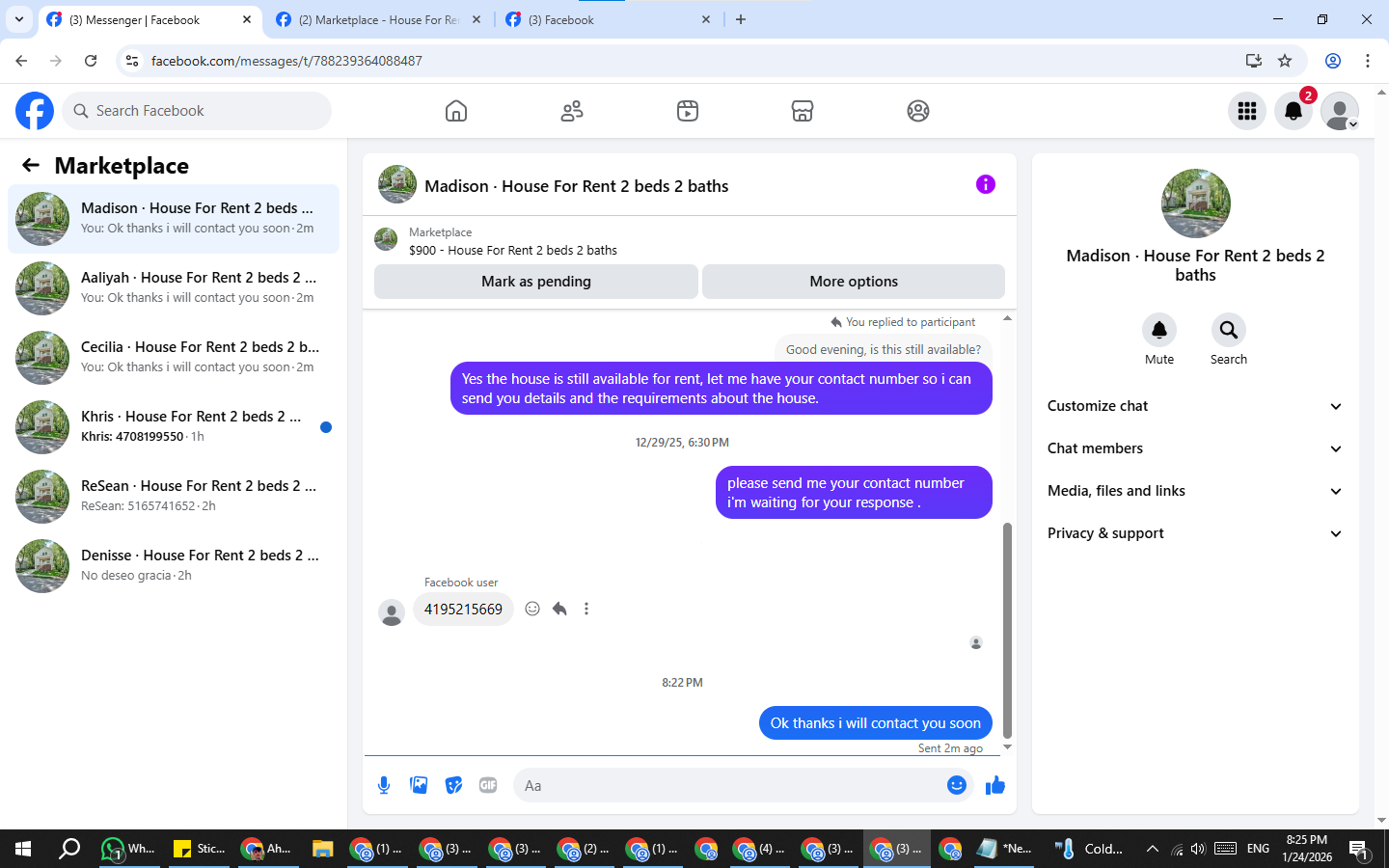Image resolution: width=1389 pixels, height=868 pixels.
Task: Open File Explorer taskbar icon
Action: pyautogui.click(x=322, y=849)
